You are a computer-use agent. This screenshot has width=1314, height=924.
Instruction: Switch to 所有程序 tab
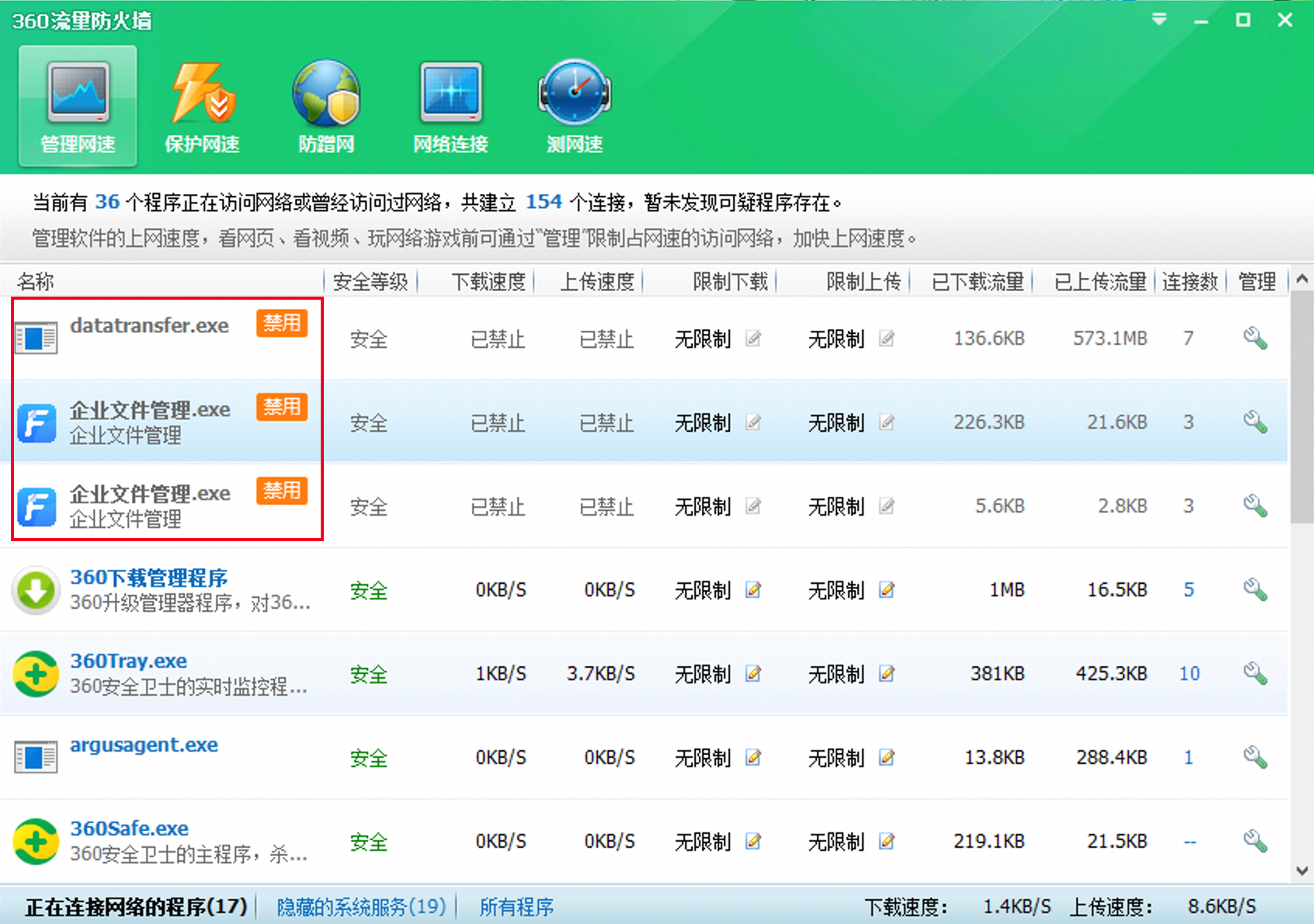[516, 906]
